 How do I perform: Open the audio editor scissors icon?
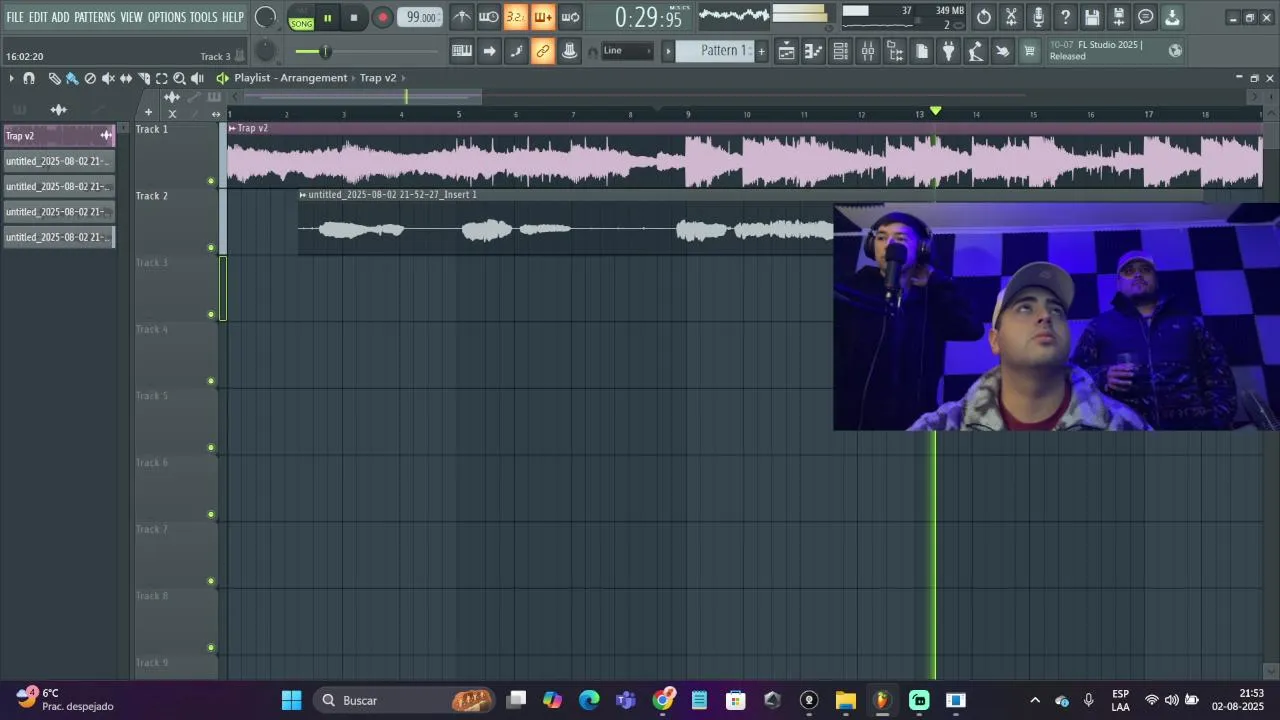(1011, 17)
